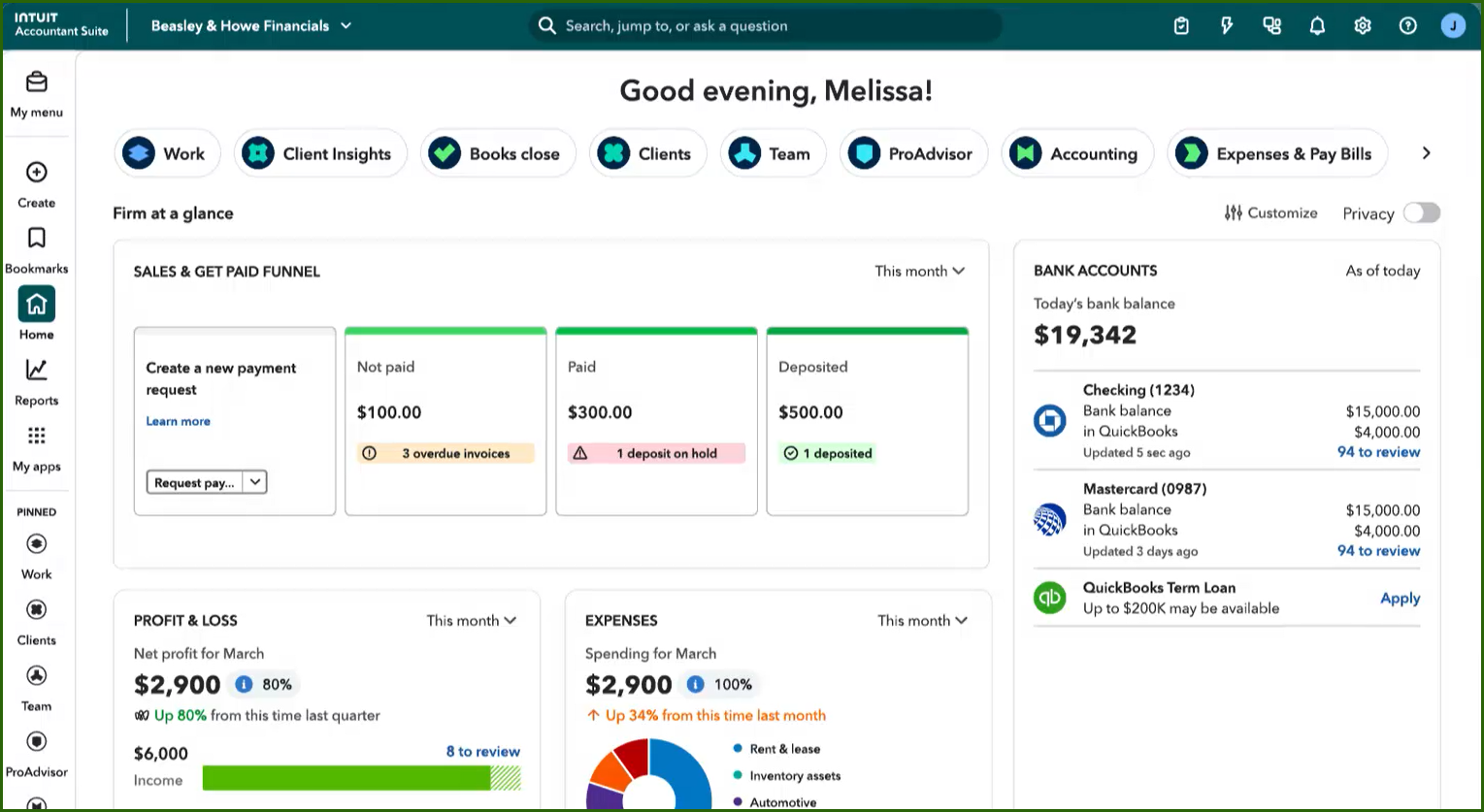The width and height of the screenshot is (1484, 812).
Task: Click the help question mark icon
Action: [1407, 26]
